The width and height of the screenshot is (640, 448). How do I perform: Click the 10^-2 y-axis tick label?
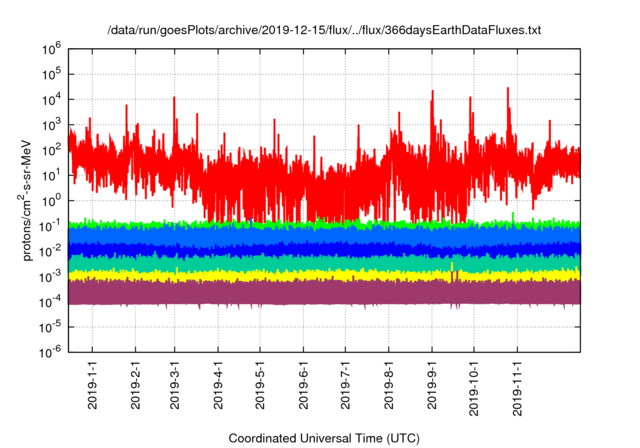pos(50,252)
